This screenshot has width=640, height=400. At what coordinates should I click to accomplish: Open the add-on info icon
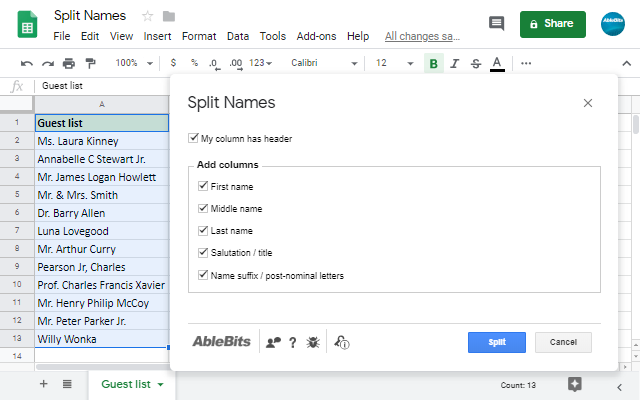342,342
